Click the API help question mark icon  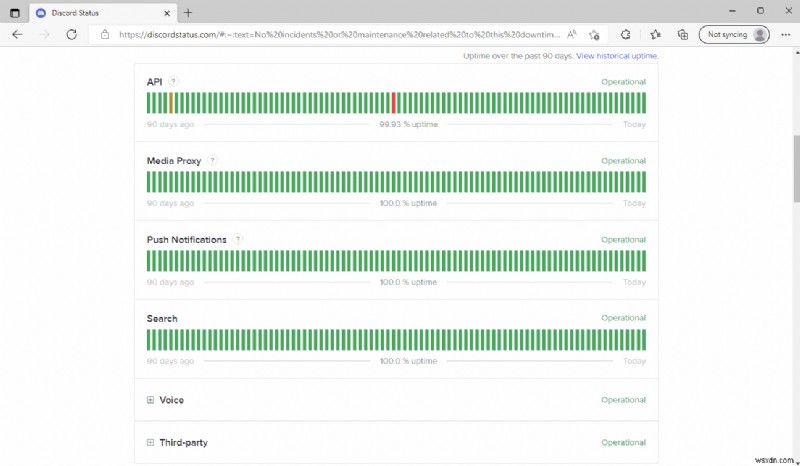(x=173, y=81)
